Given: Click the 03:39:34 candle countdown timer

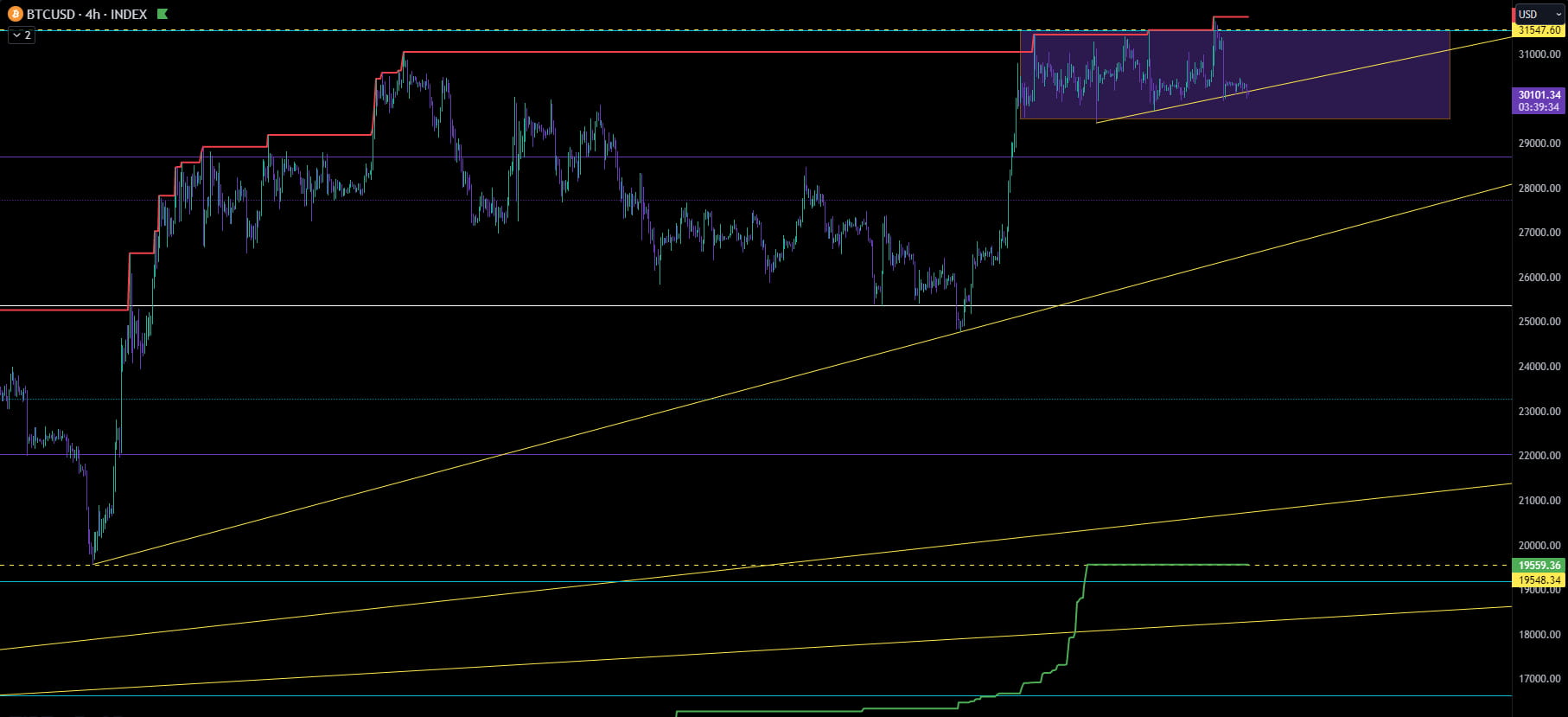Looking at the screenshot, I should tap(1539, 107).
